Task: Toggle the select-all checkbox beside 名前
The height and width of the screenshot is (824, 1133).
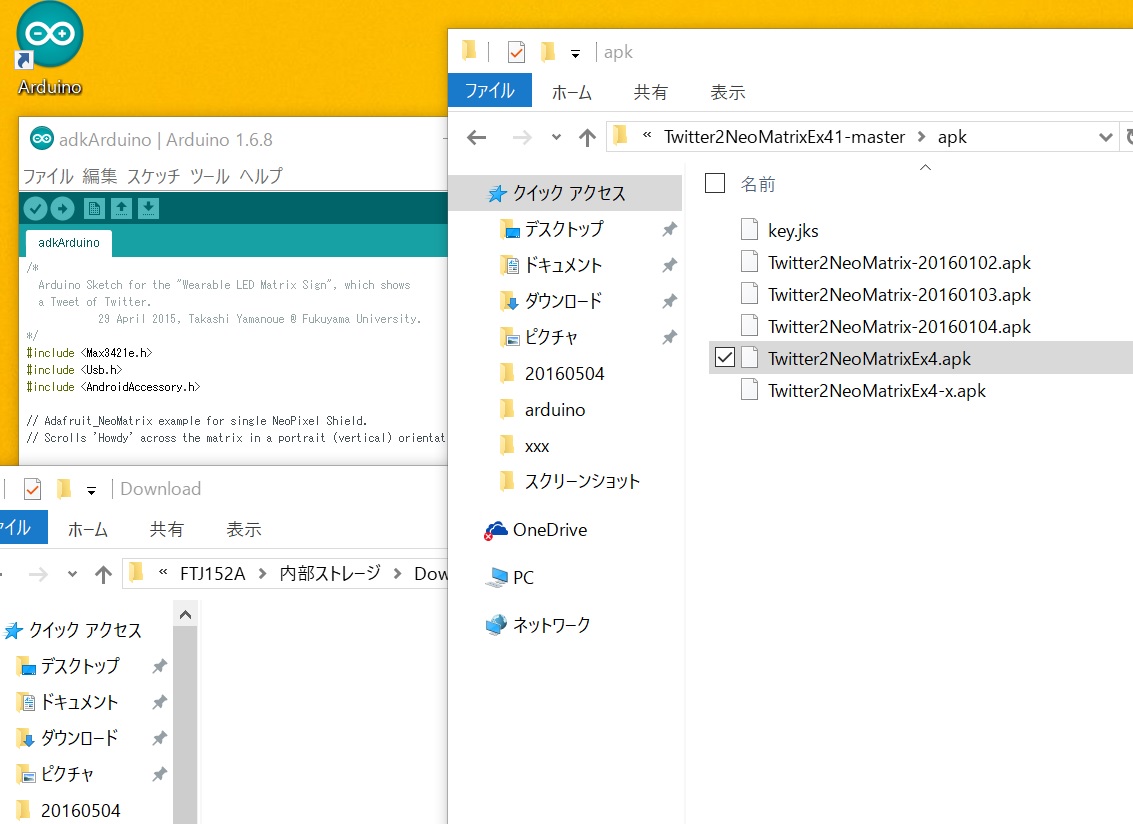Action: [x=715, y=183]
